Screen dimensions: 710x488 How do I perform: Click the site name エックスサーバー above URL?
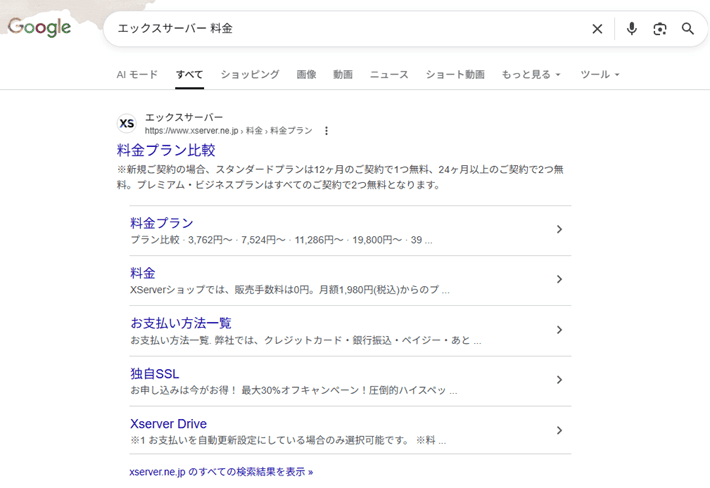click(184, 117)
